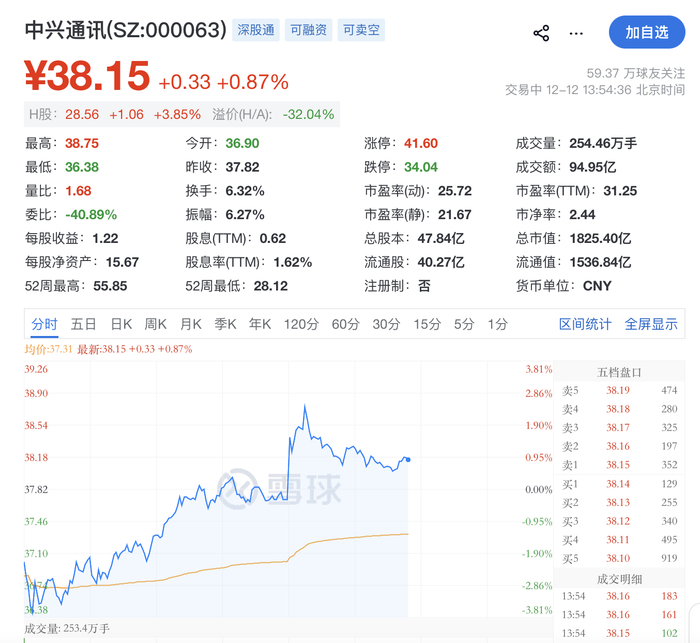This screenshot has width=700, height=643.
Task: Click the 卖3 order row 38.17
Action: coord(620,428)
